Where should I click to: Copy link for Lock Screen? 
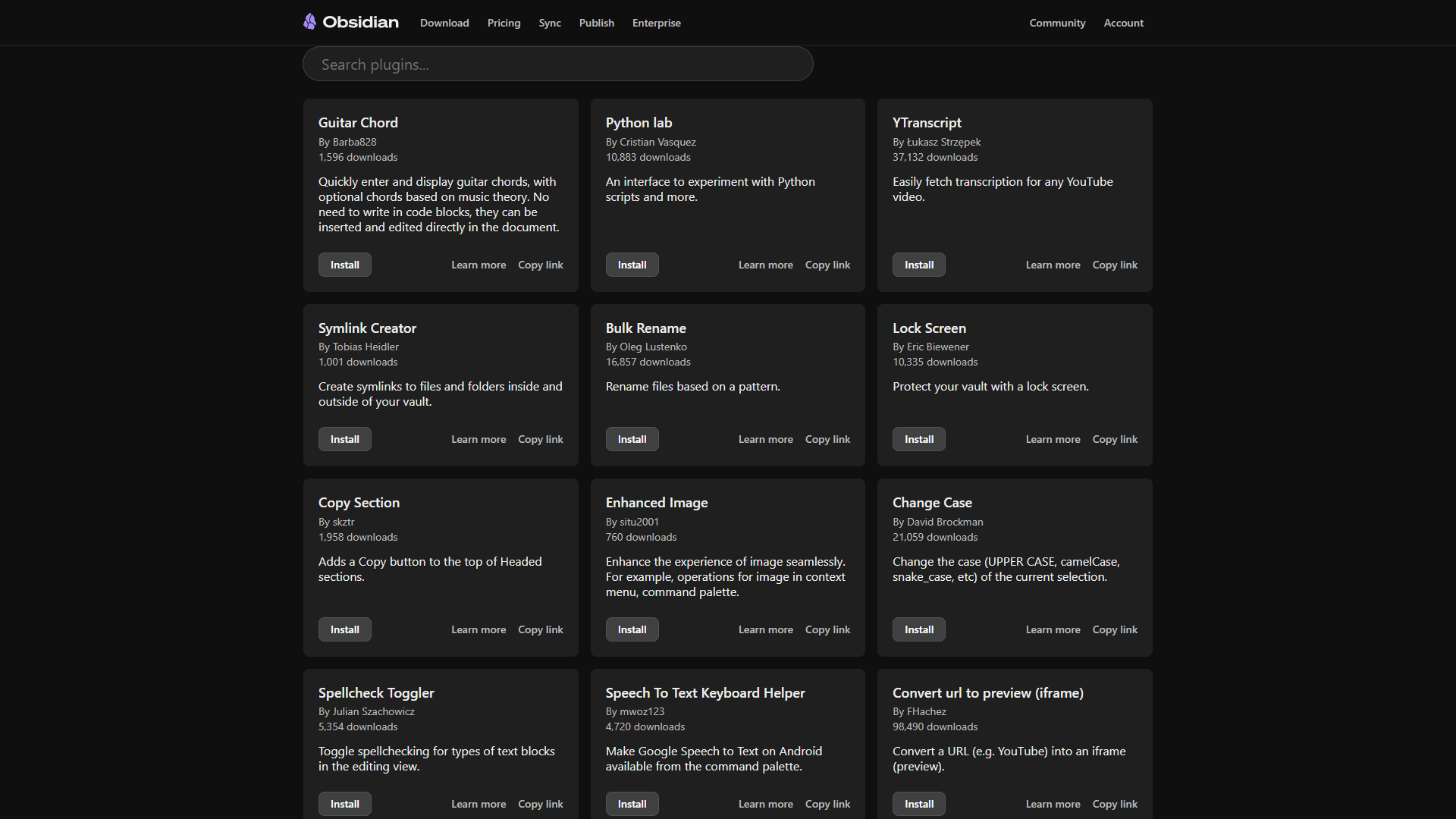click(x=1116, y=439)
